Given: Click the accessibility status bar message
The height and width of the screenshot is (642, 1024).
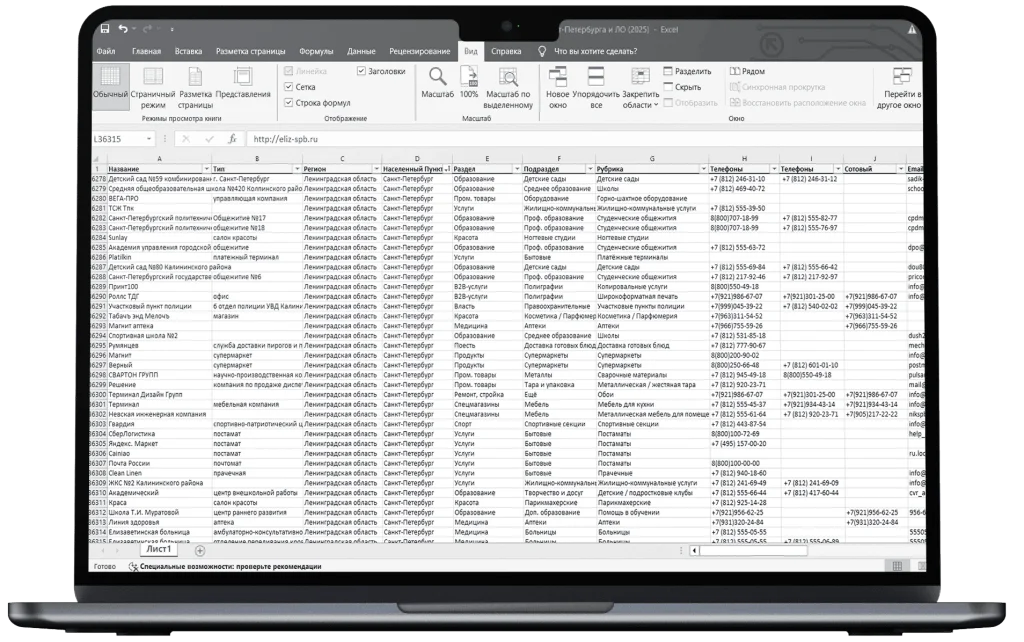Looking at the screenshot, I should click(231, 567).
